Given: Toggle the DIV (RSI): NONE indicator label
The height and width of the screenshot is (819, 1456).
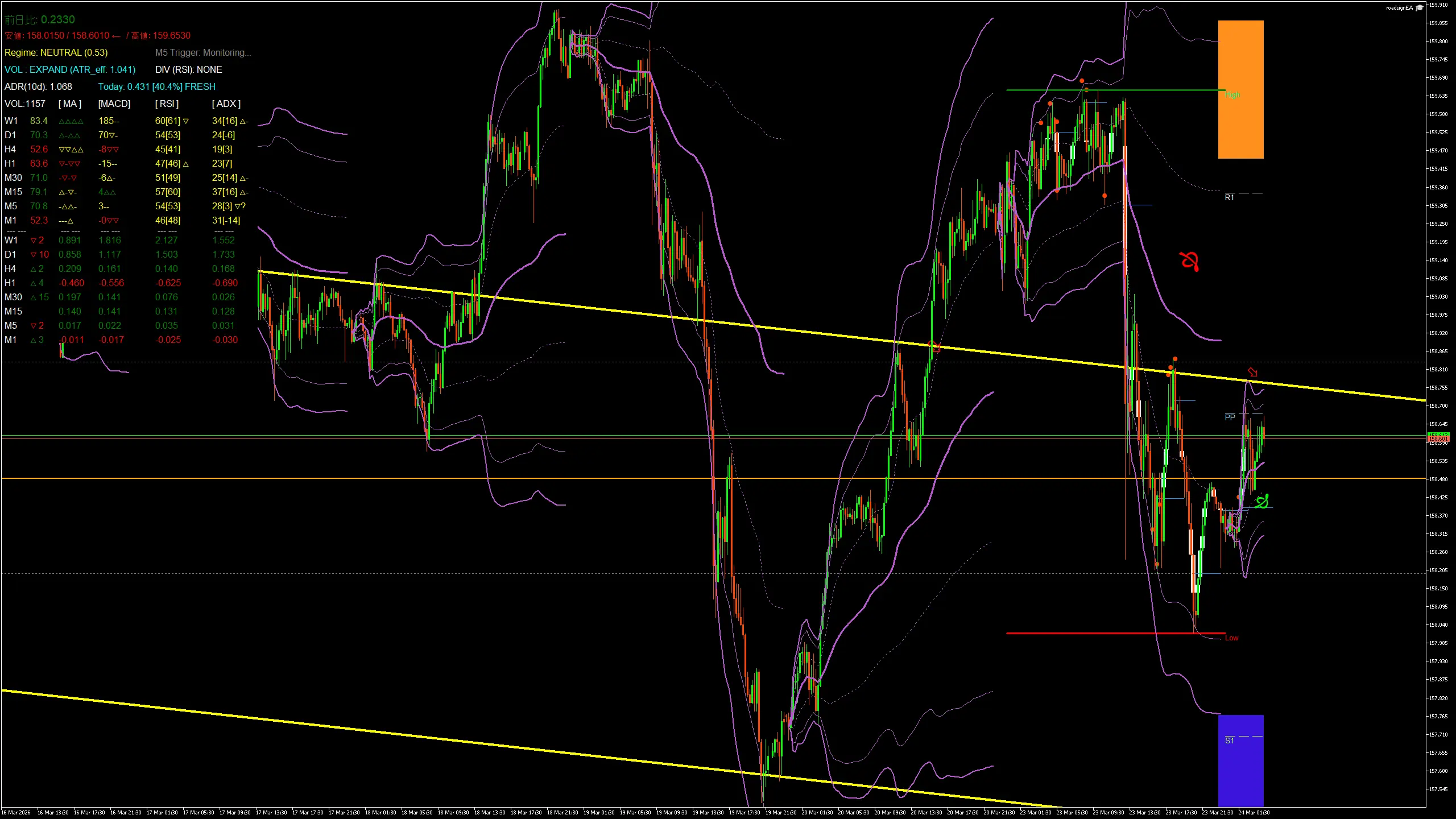Looking at the screenshot, I should 188,69.
